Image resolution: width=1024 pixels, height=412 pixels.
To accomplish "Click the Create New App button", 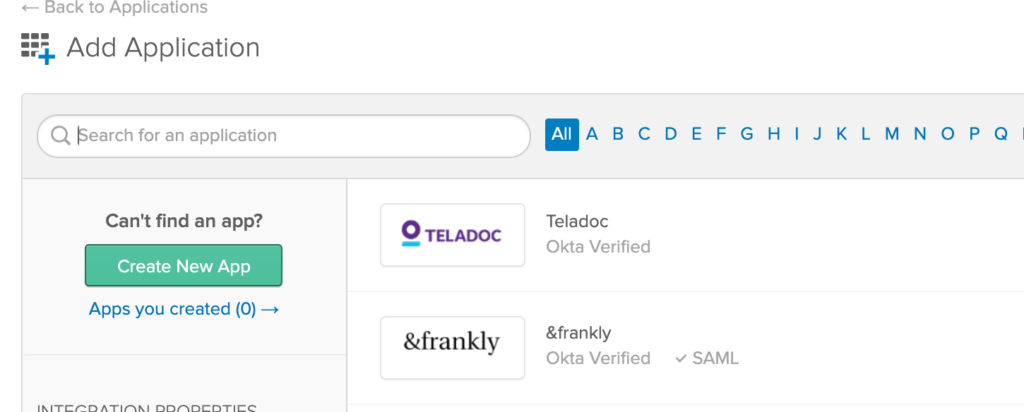I will (184, 266).
